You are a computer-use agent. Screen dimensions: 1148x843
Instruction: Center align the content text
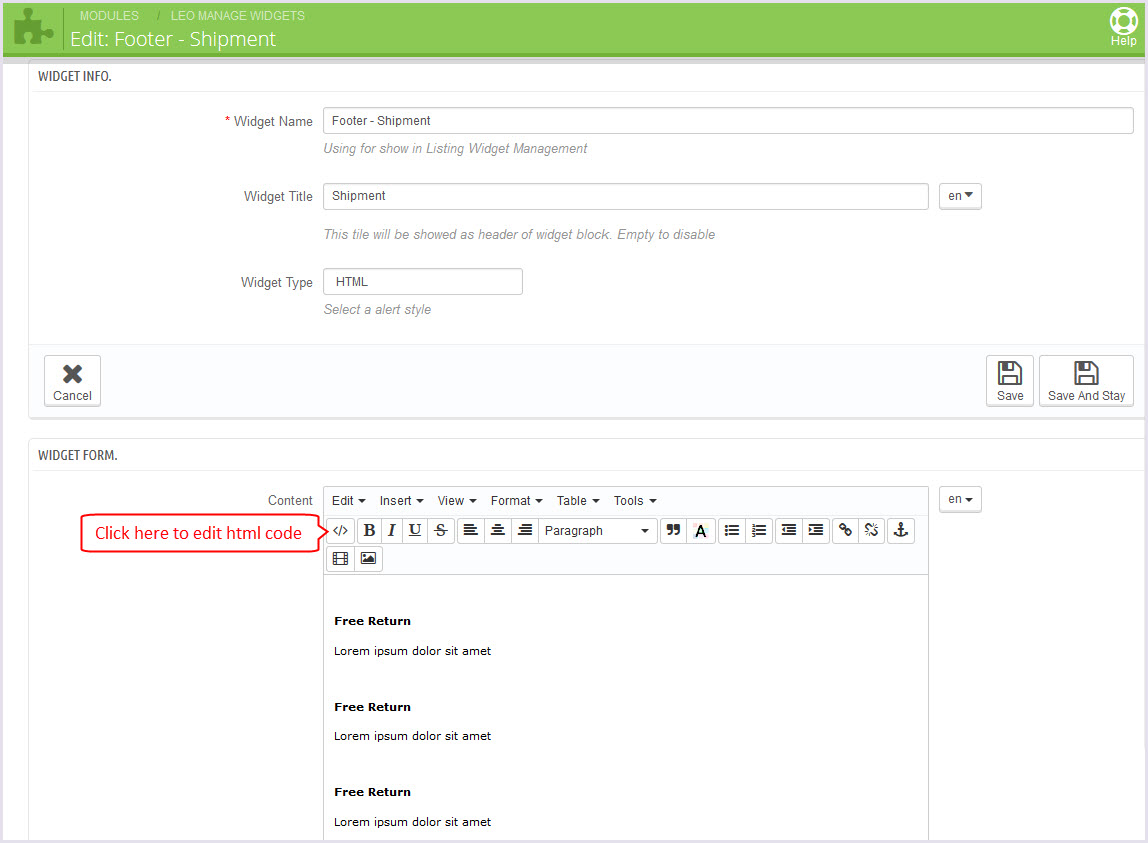(x=497, y=531)
